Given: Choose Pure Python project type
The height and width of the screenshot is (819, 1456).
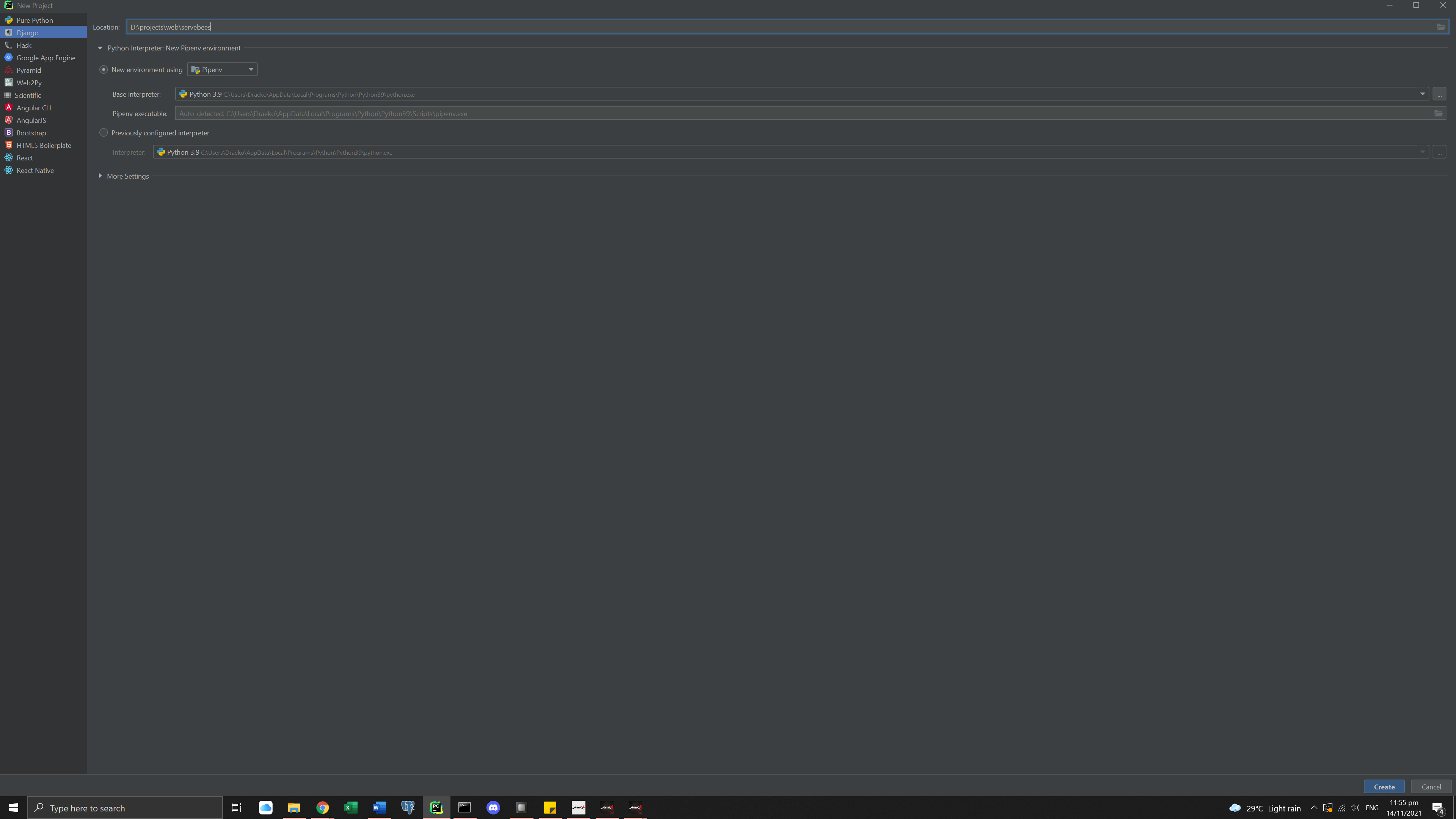Looking at the screenshot, I should 35,20.
